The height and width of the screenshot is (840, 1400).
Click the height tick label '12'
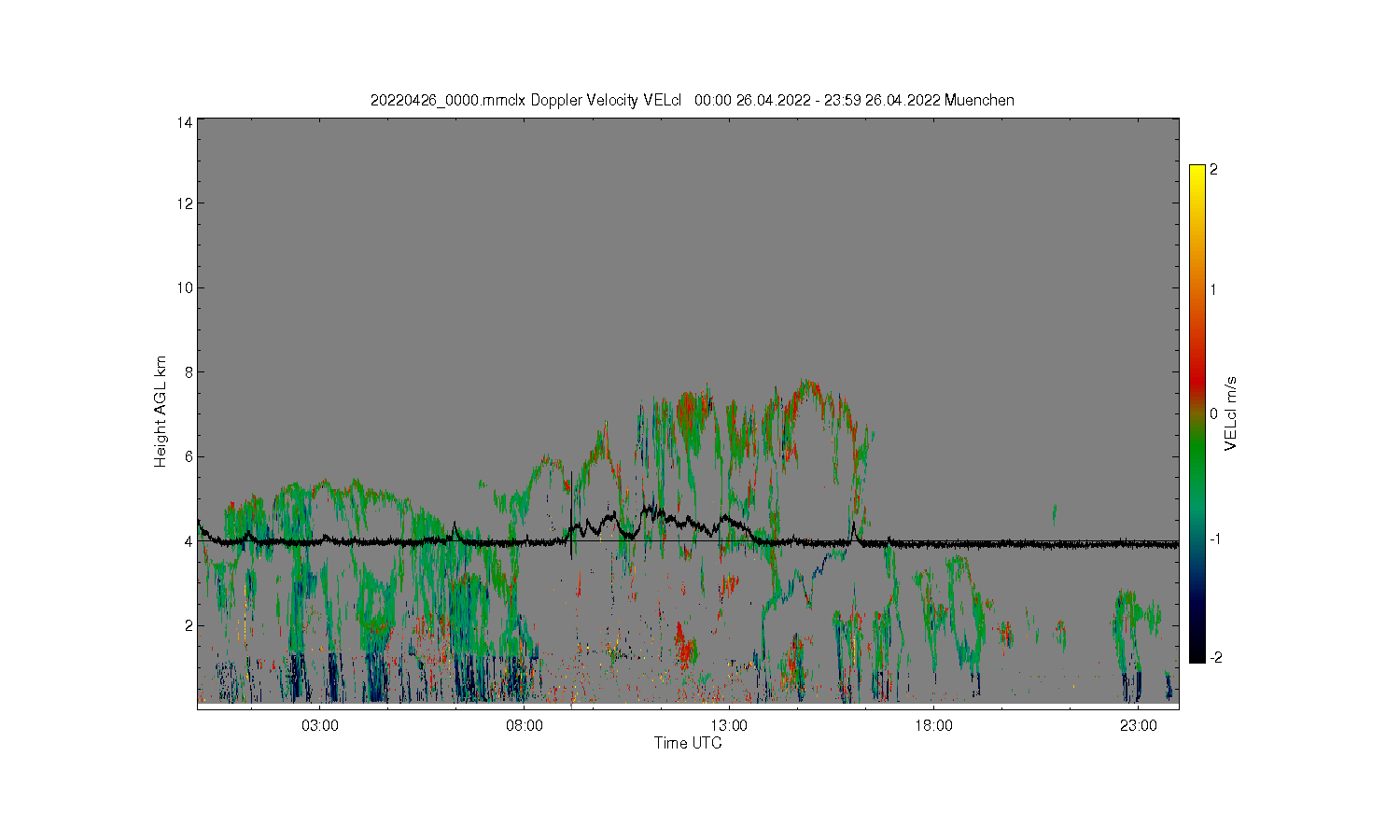(x=185, y=203)
